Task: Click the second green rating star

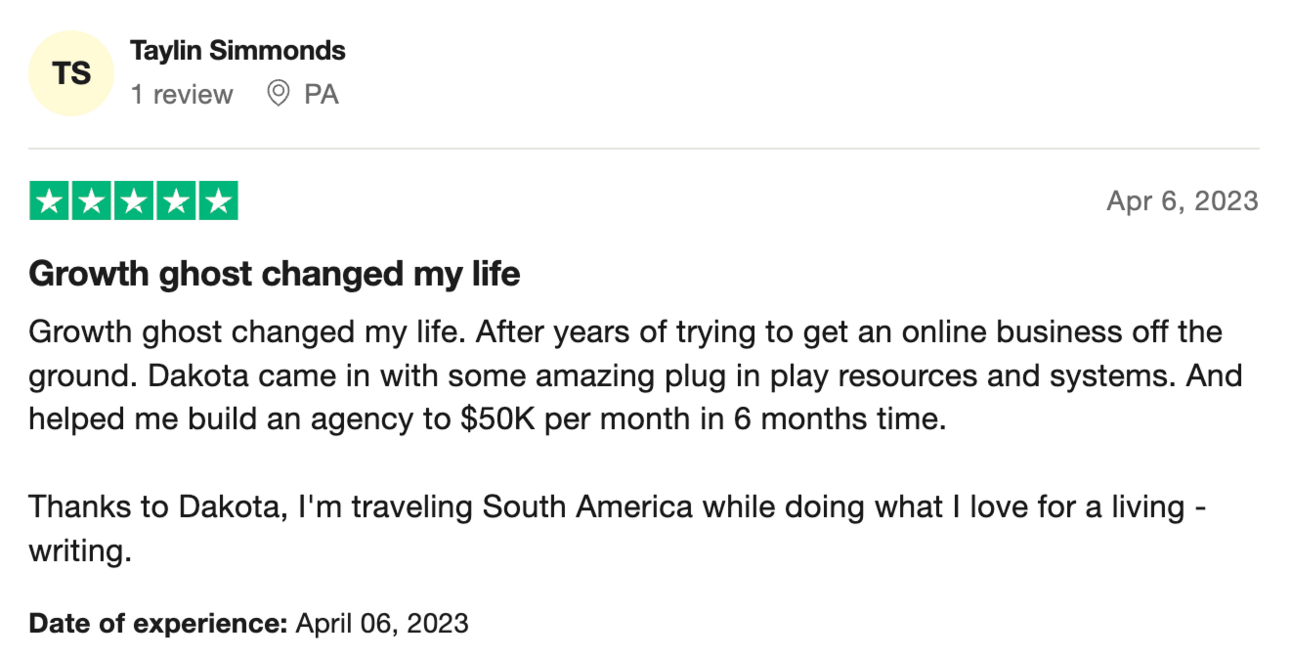Action: (x=92, y=201)
